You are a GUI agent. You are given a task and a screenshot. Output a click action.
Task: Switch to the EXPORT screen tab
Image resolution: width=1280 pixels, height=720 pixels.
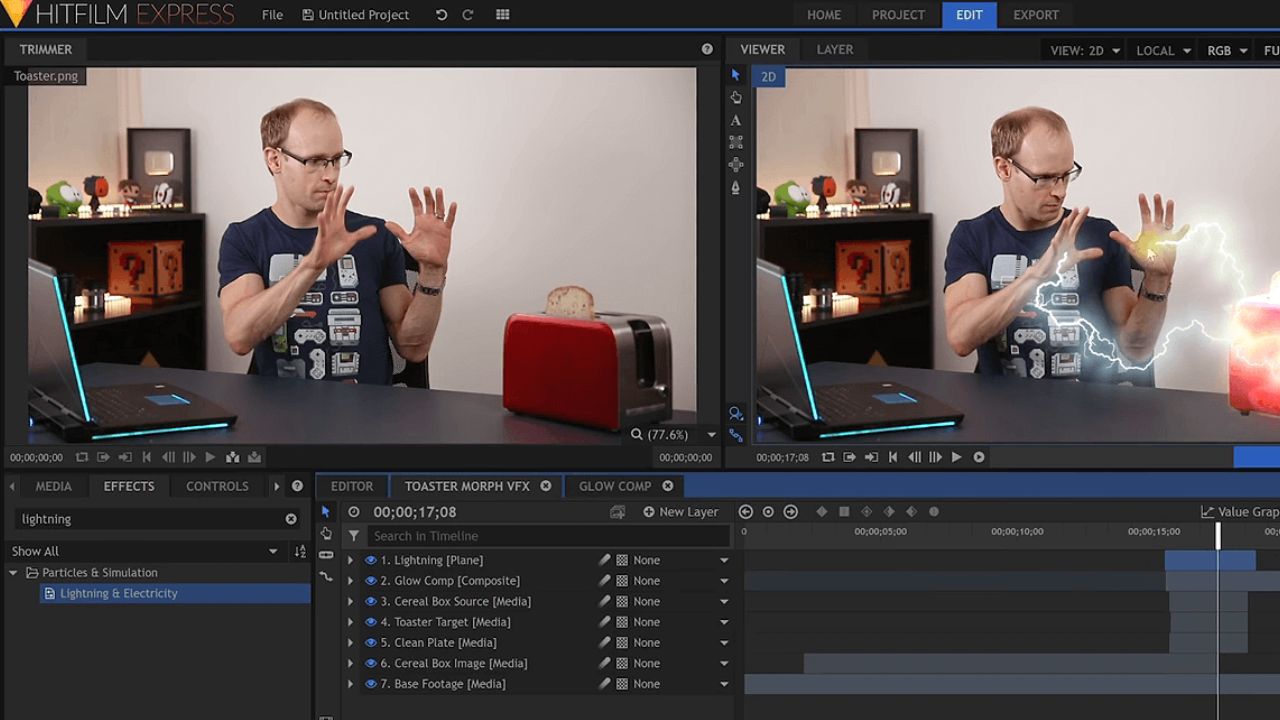point(1036,15)
